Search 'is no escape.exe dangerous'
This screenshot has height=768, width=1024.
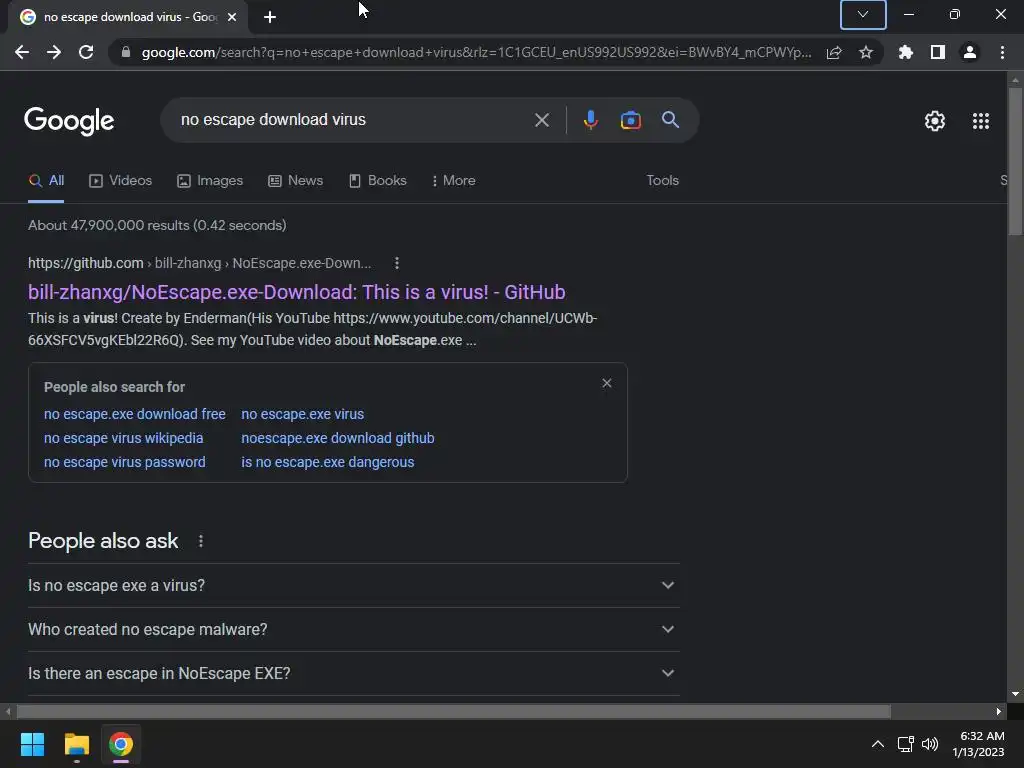pos(328,462)
